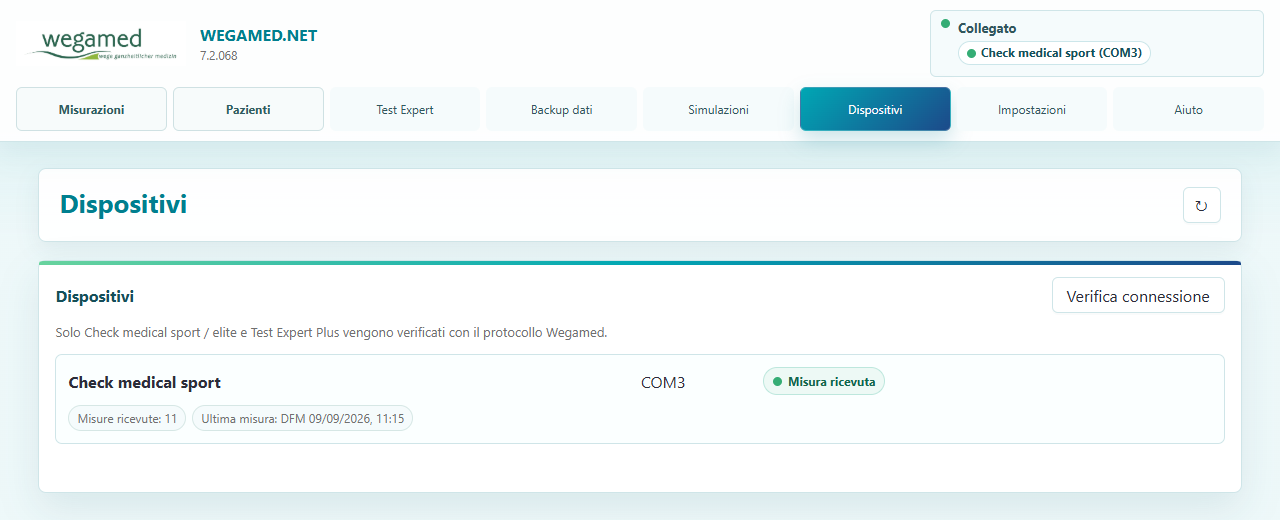This screenshot has height=520, width=1280.
Task: Click the large Dispositivi page heading
Action: pyautogui.click(x=123, y=204)
